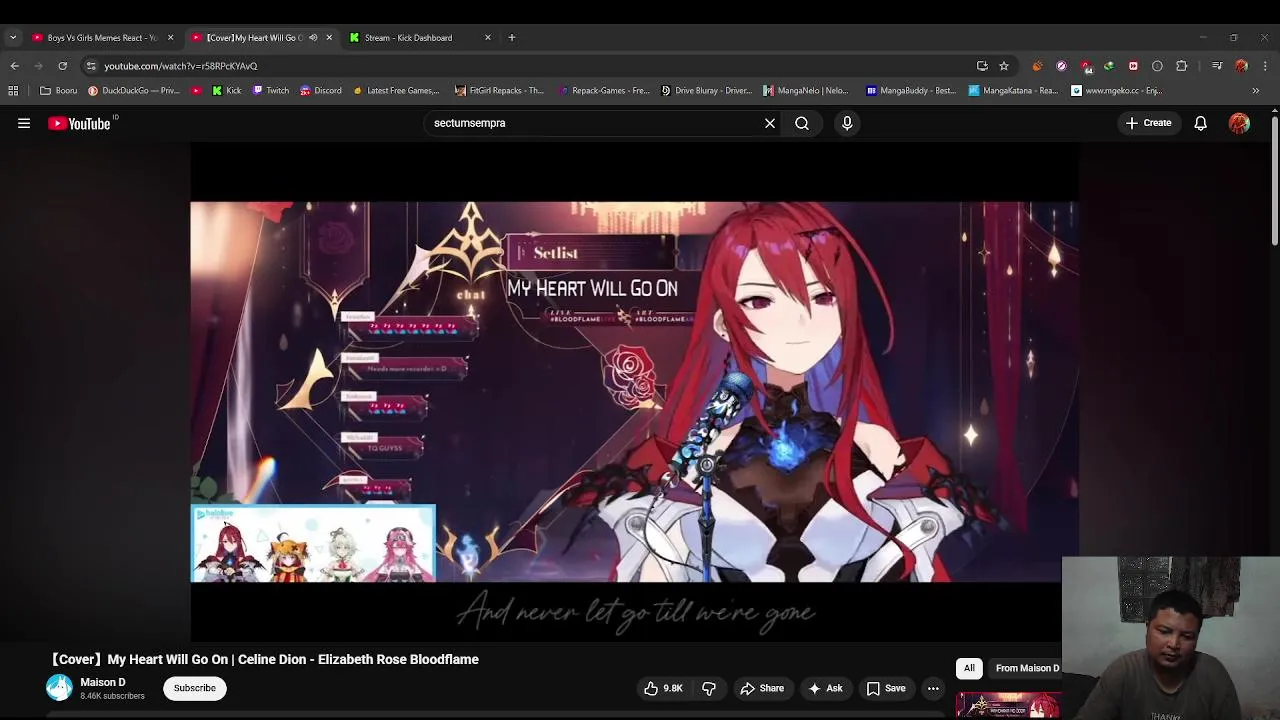
Task: Click the page vertical scrollbar
Action: 1274,180
